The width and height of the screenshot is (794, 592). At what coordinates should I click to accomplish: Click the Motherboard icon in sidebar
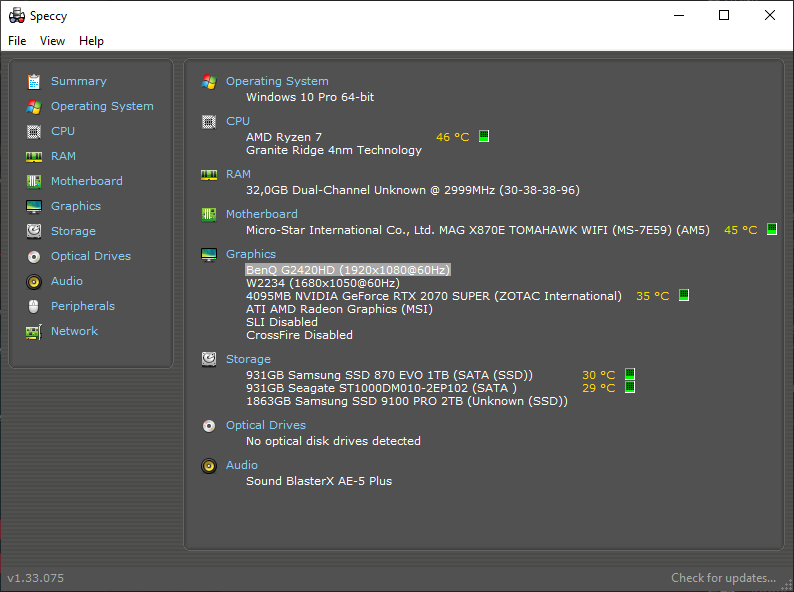point(34,181)
